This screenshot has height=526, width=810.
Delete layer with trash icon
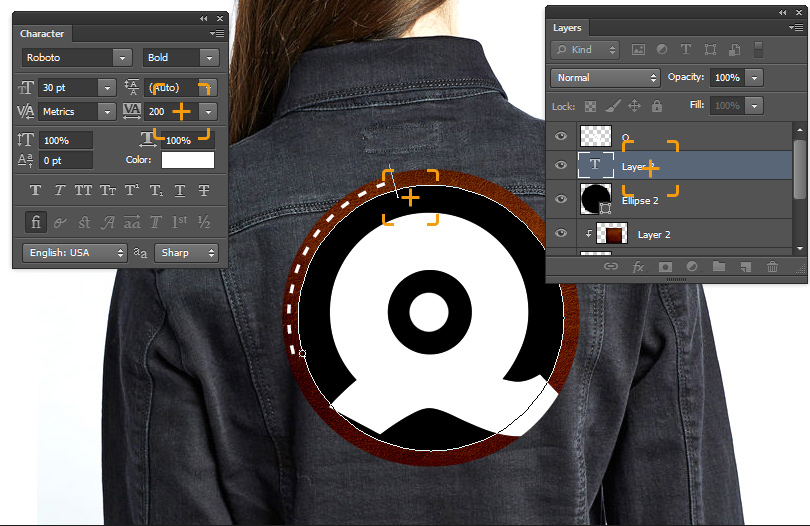coord(772,267)
